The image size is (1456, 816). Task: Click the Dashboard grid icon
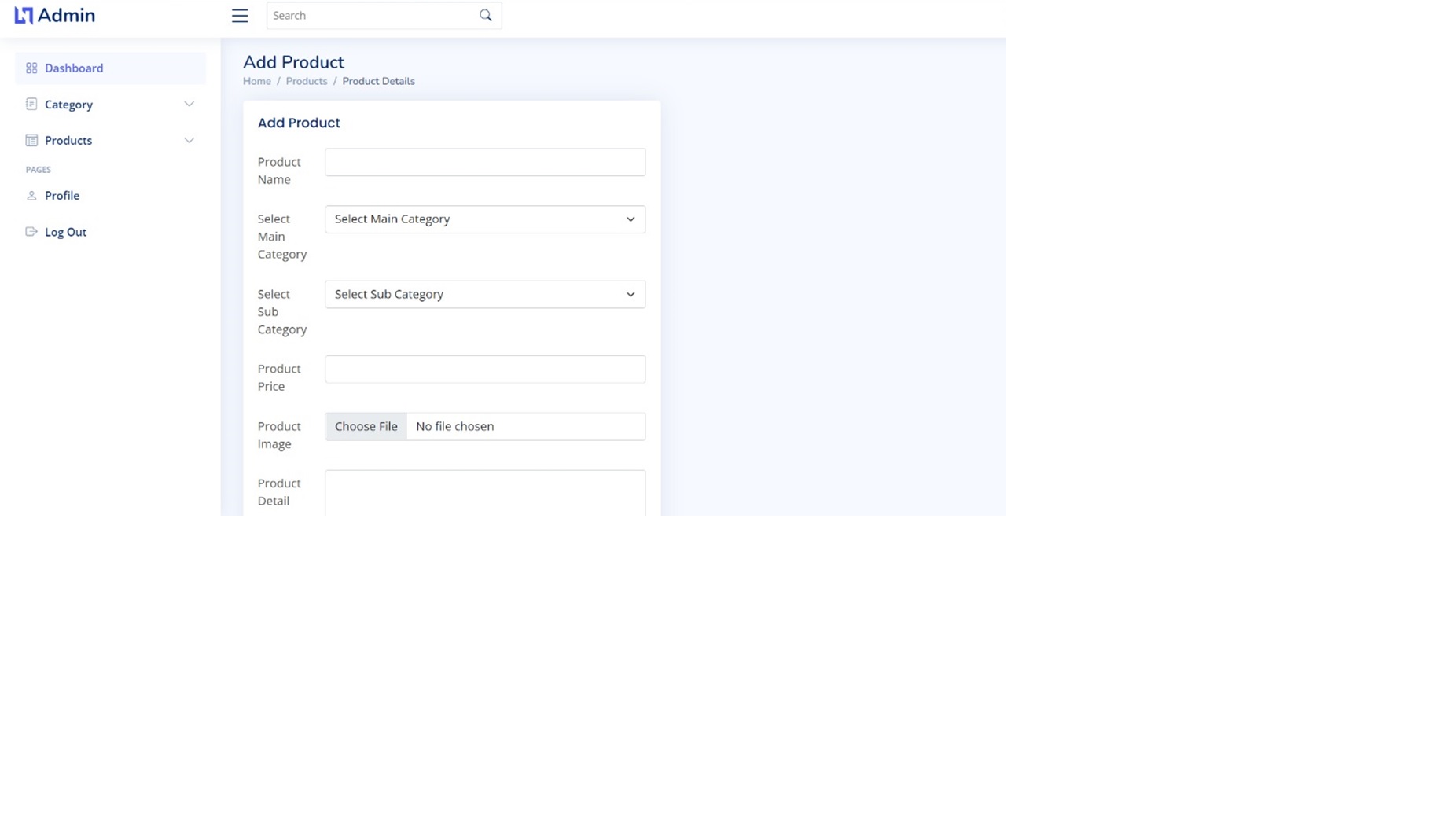(x=31, y=68)
